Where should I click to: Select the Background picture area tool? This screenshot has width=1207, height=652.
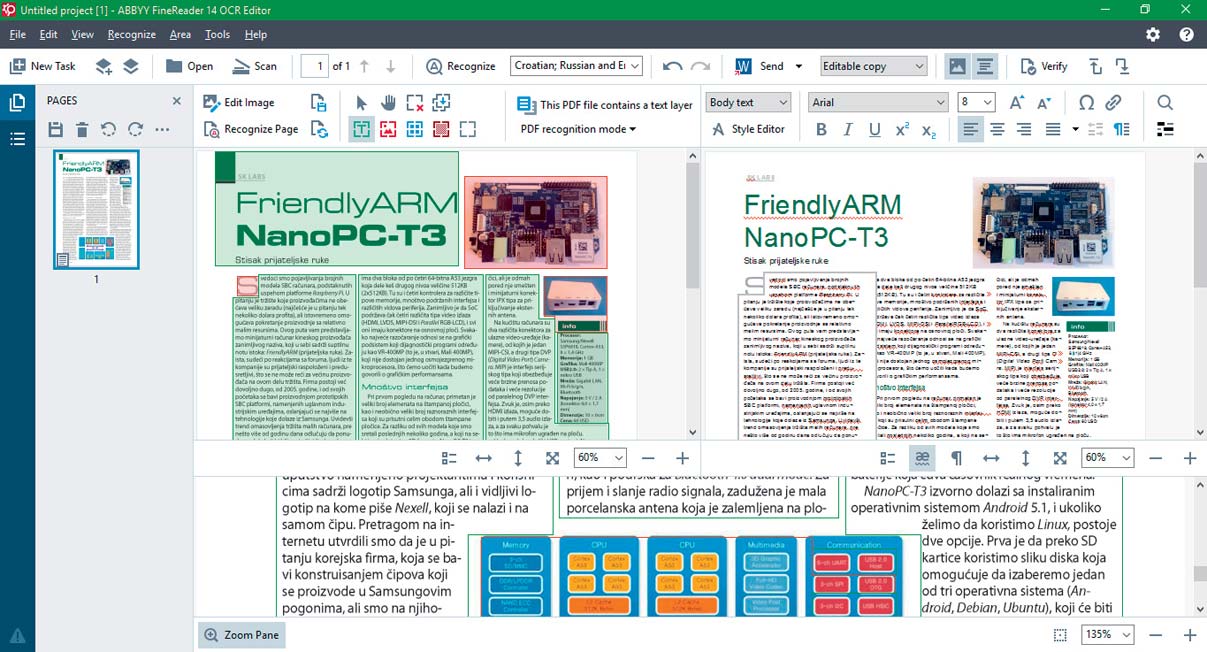pos(441,129)
